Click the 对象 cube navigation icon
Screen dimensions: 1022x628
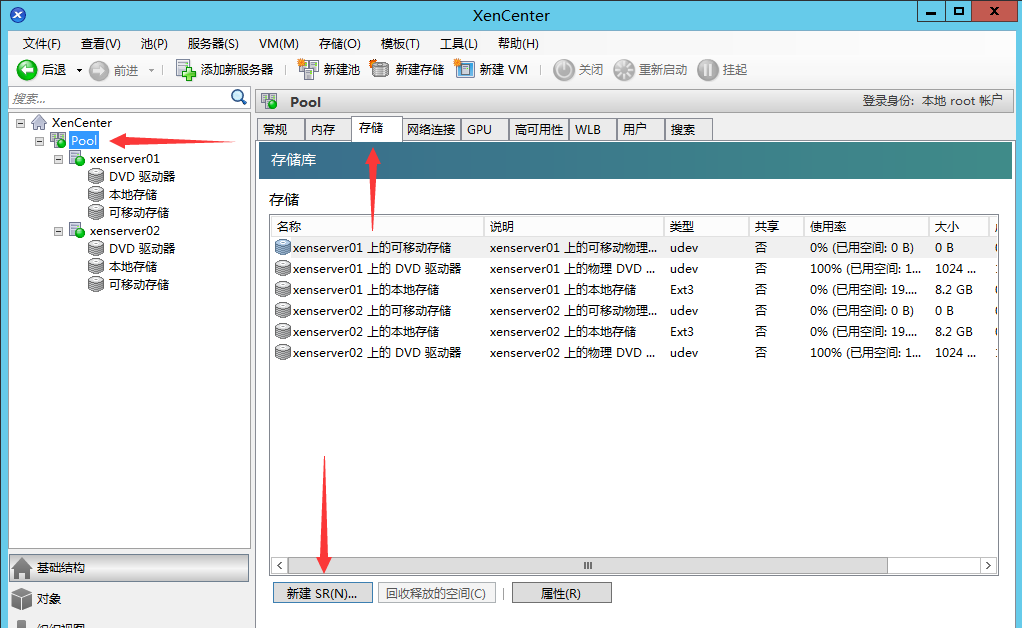(x=22, y=599)
